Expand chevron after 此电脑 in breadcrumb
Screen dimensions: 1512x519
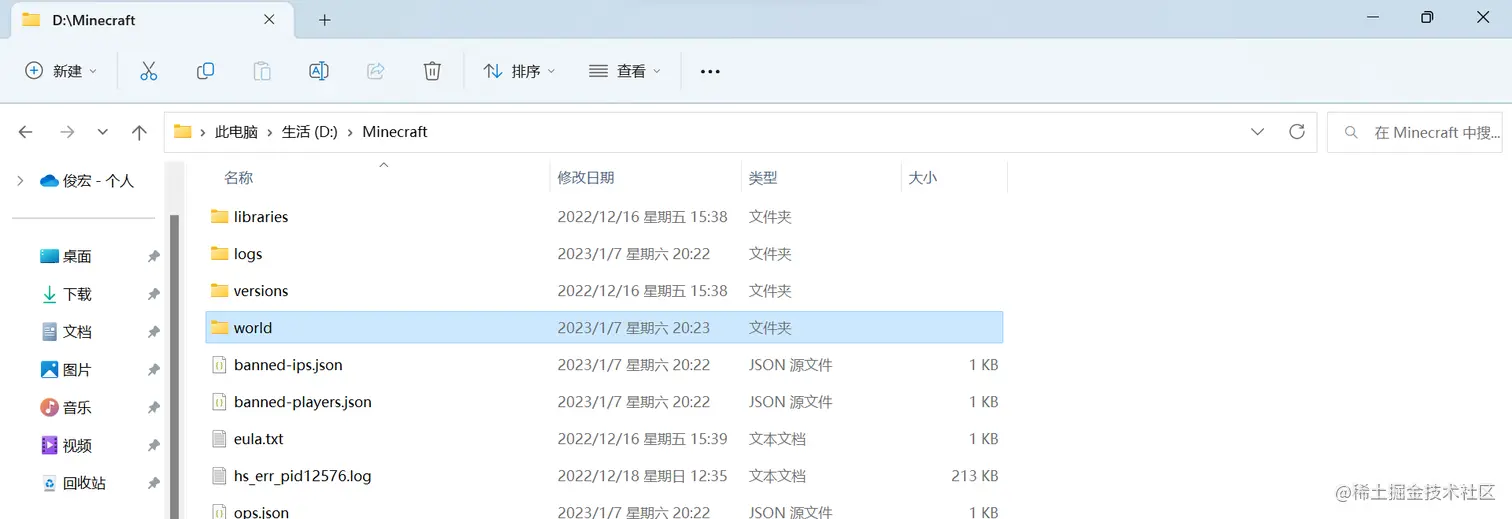pyautogui.click(x=270, y=132)
